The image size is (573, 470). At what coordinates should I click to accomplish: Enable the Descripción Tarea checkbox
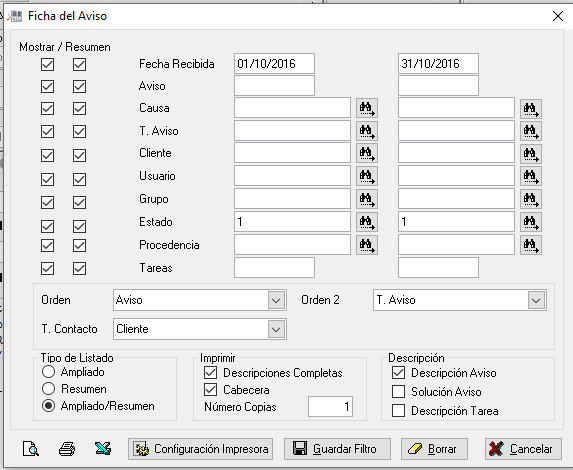tap(398, 411)
